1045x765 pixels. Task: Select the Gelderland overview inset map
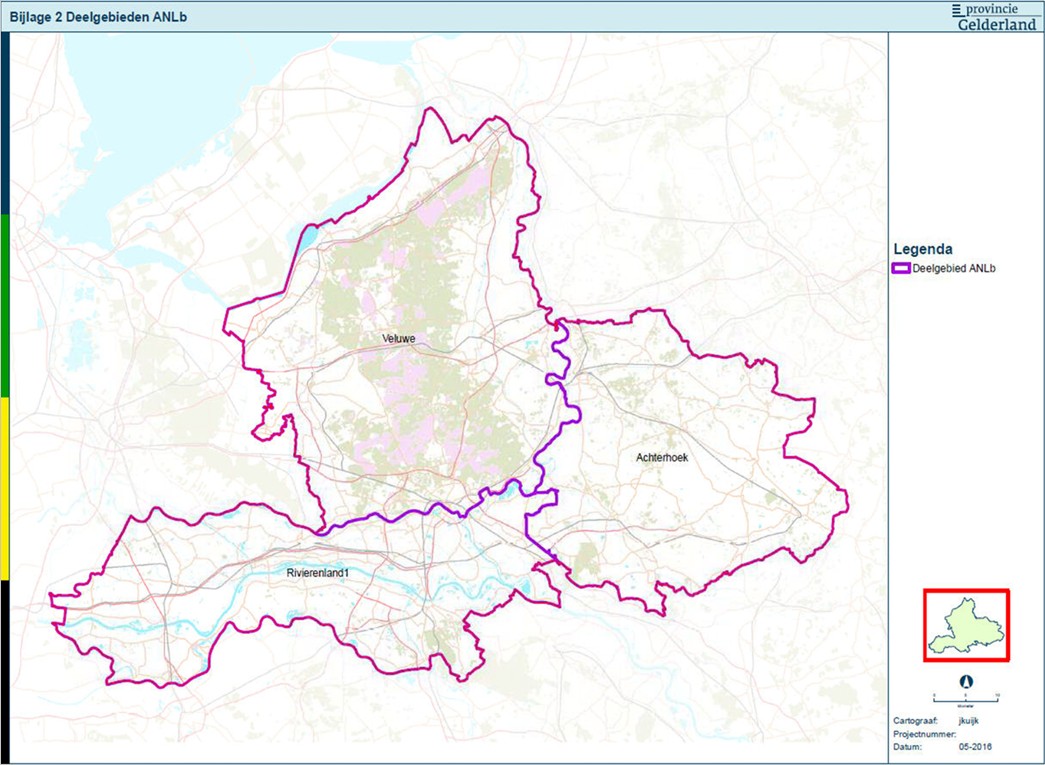[x=966, y=625]
